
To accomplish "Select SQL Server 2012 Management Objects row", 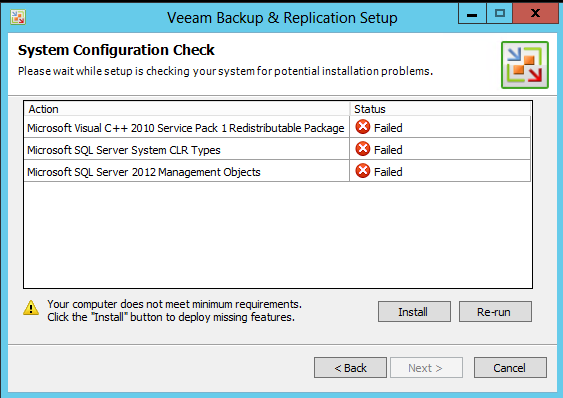I will 277,171.
